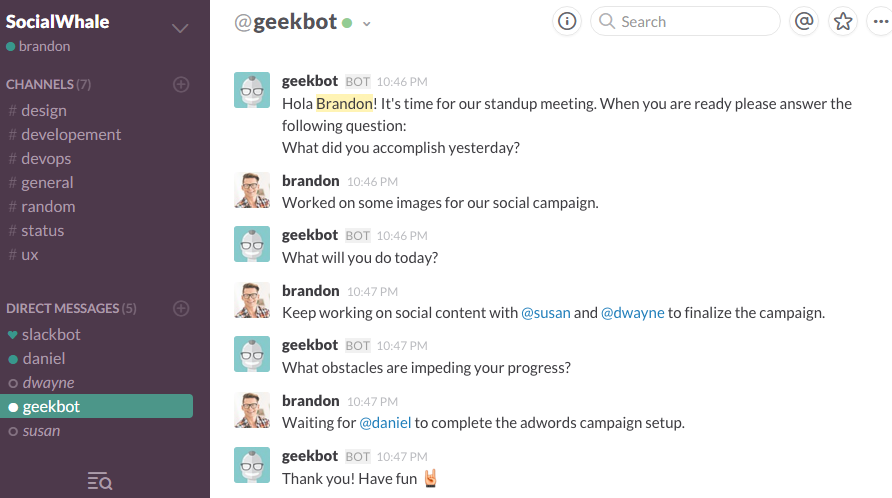Open the #design channel
892x498 pixels.
(x=43, y=110)
